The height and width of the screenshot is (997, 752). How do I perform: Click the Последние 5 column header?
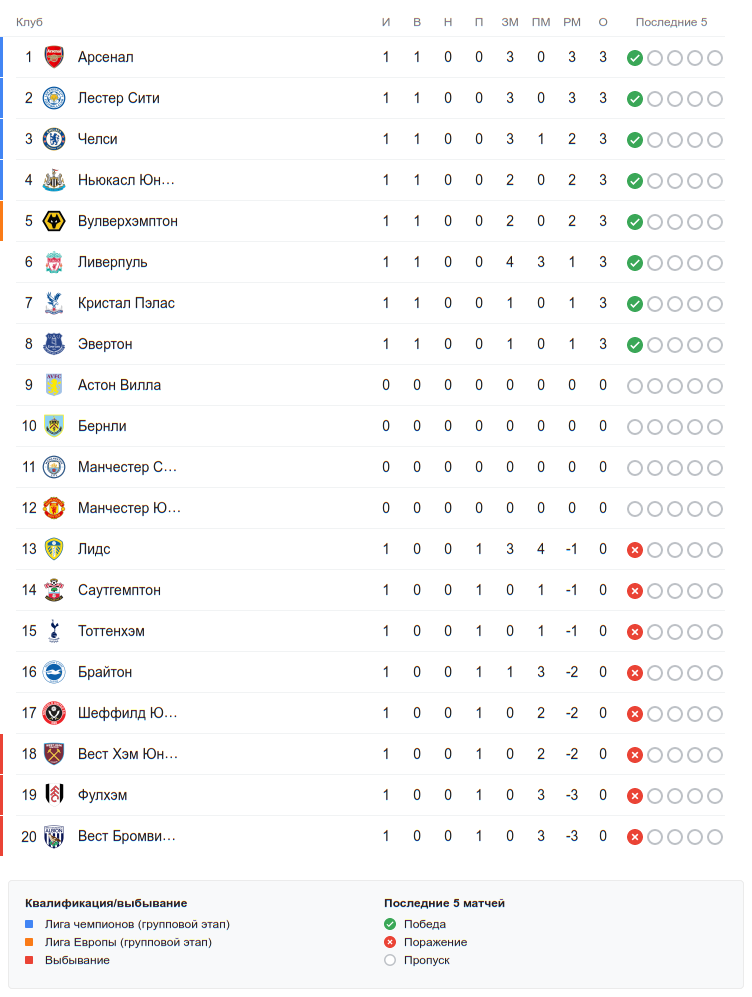pos(671,22)
